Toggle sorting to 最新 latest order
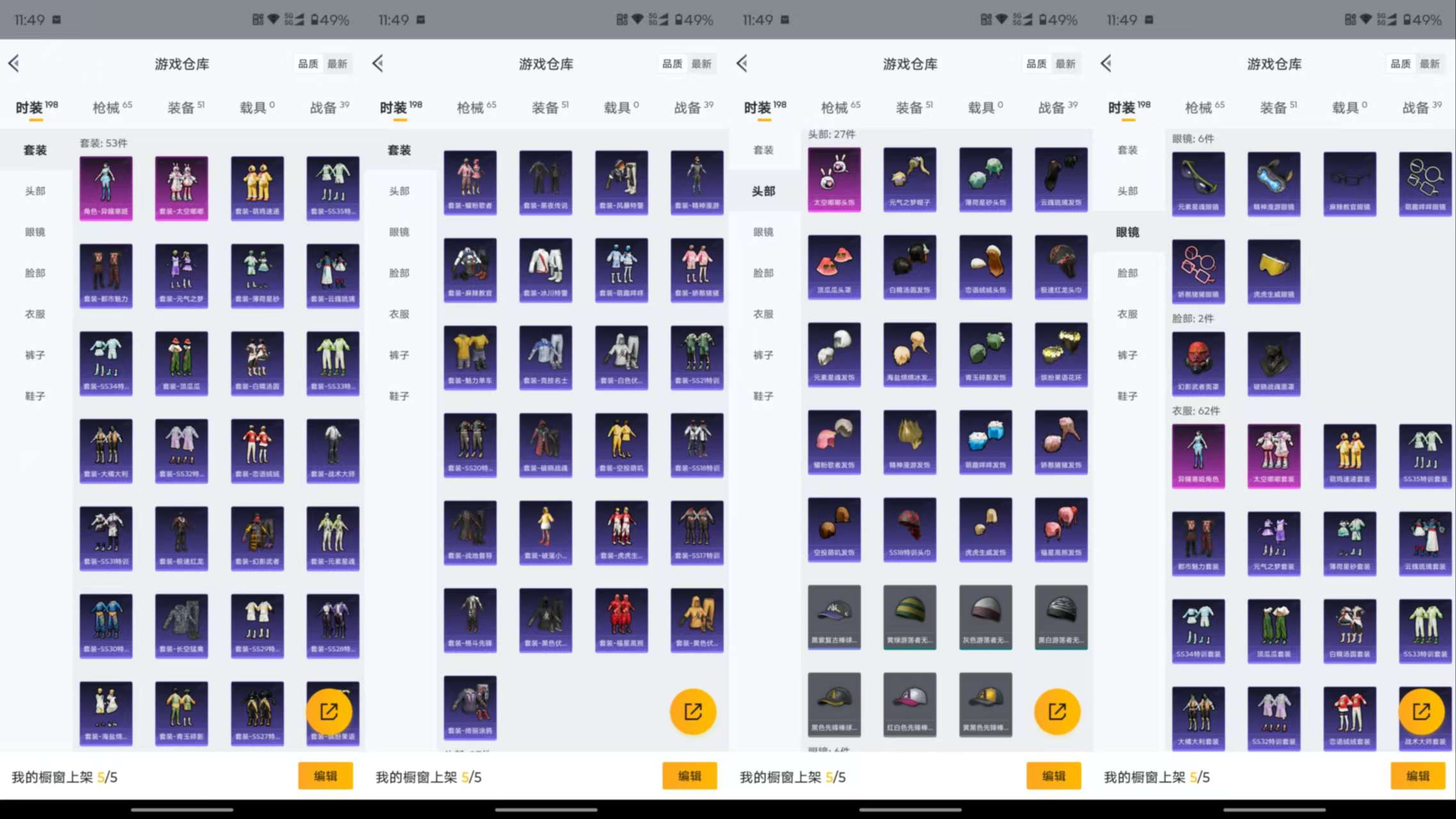This screenshot has height=819, width=1456. 337,63
